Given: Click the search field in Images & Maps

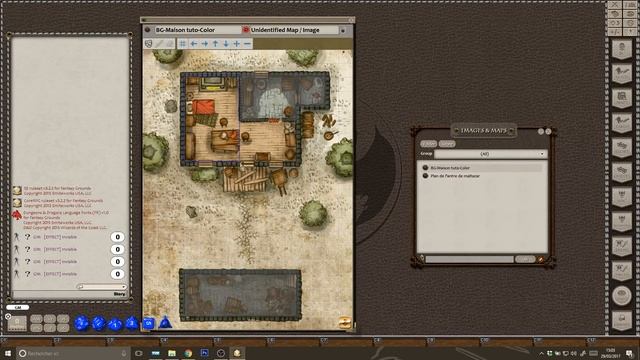Looking at the screenshot, I should coord(469,259).
